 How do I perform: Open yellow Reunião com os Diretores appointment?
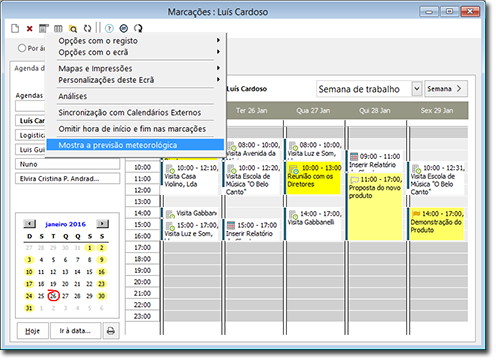[314, 178]
